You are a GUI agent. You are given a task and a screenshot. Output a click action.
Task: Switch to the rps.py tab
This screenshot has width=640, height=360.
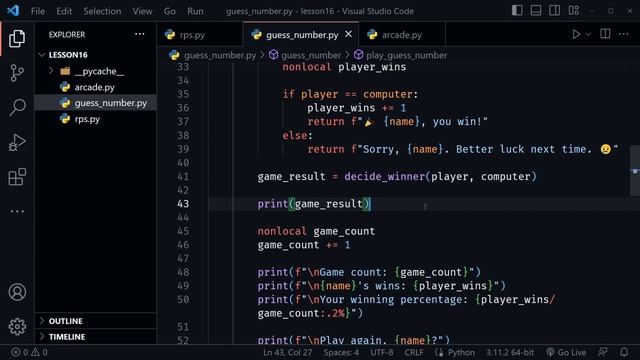199,35
